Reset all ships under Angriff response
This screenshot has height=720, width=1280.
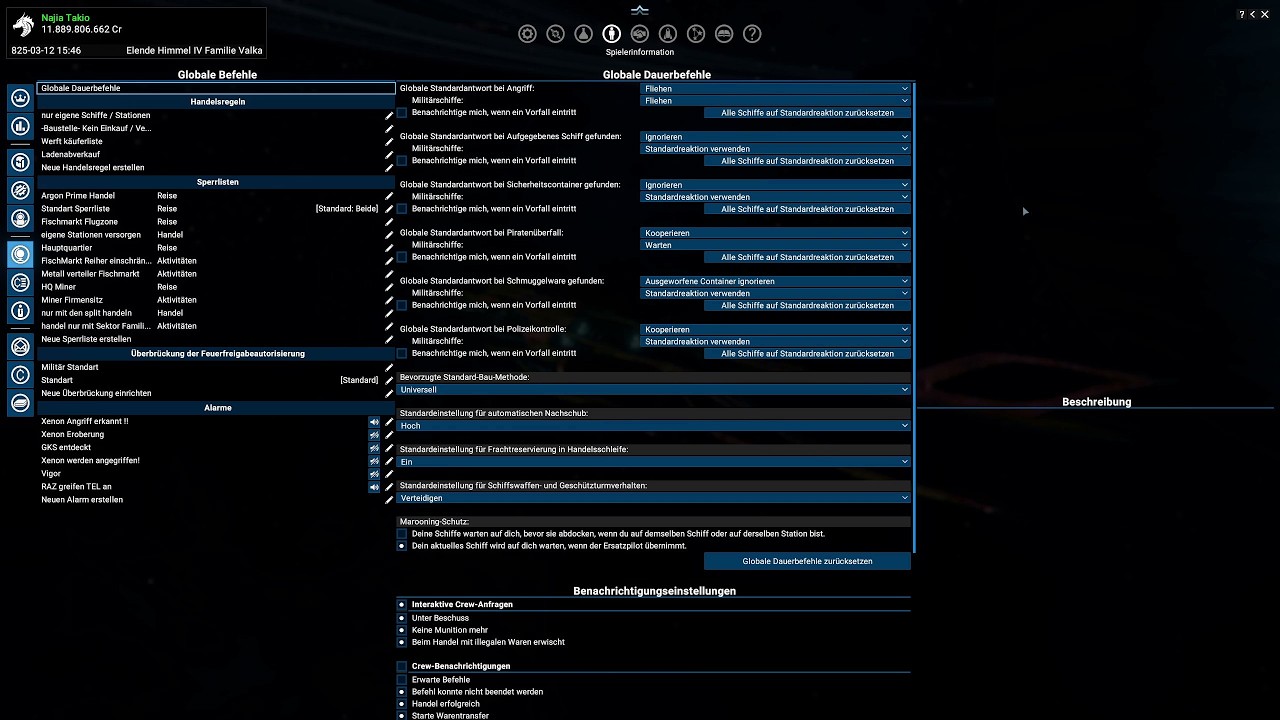click(x=807, y=113)
